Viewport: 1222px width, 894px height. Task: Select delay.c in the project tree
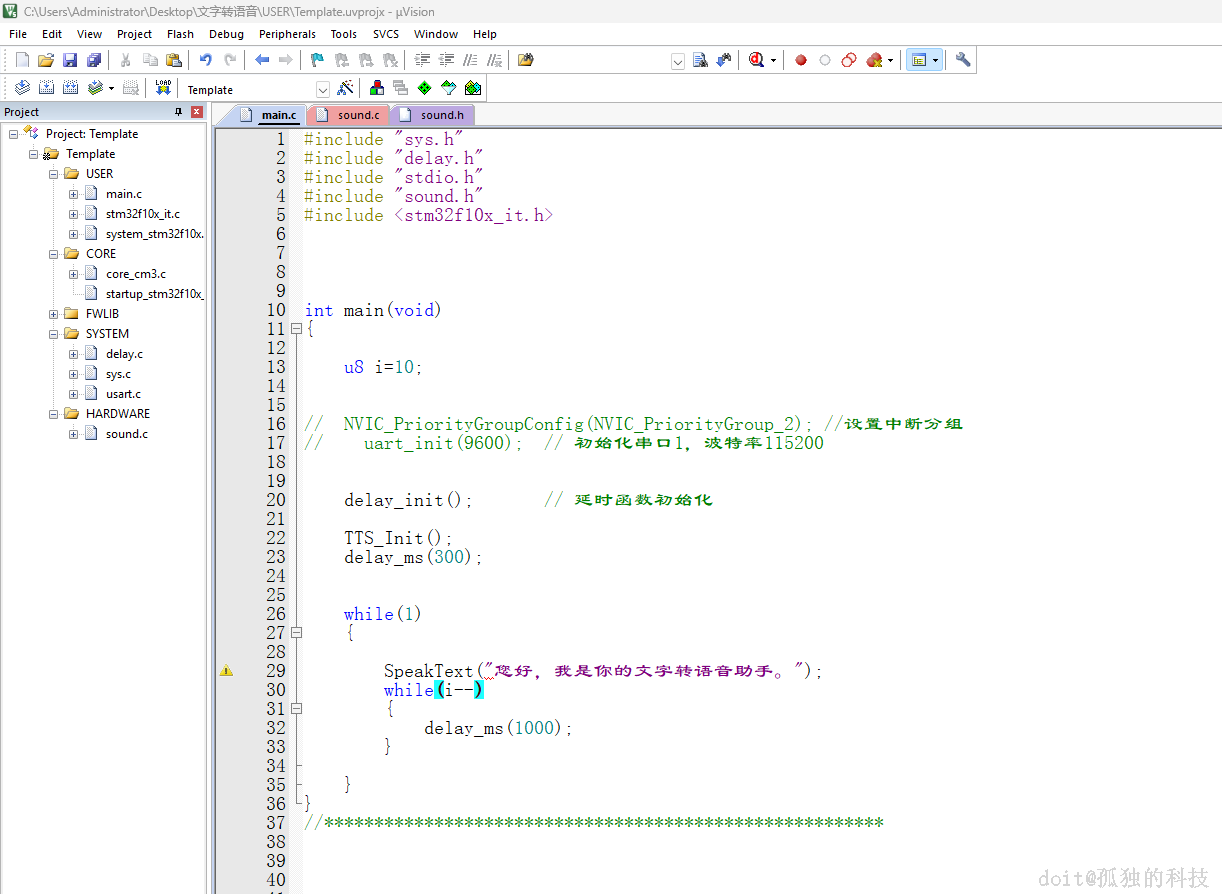pyautogui.click(x=124, y=354)
